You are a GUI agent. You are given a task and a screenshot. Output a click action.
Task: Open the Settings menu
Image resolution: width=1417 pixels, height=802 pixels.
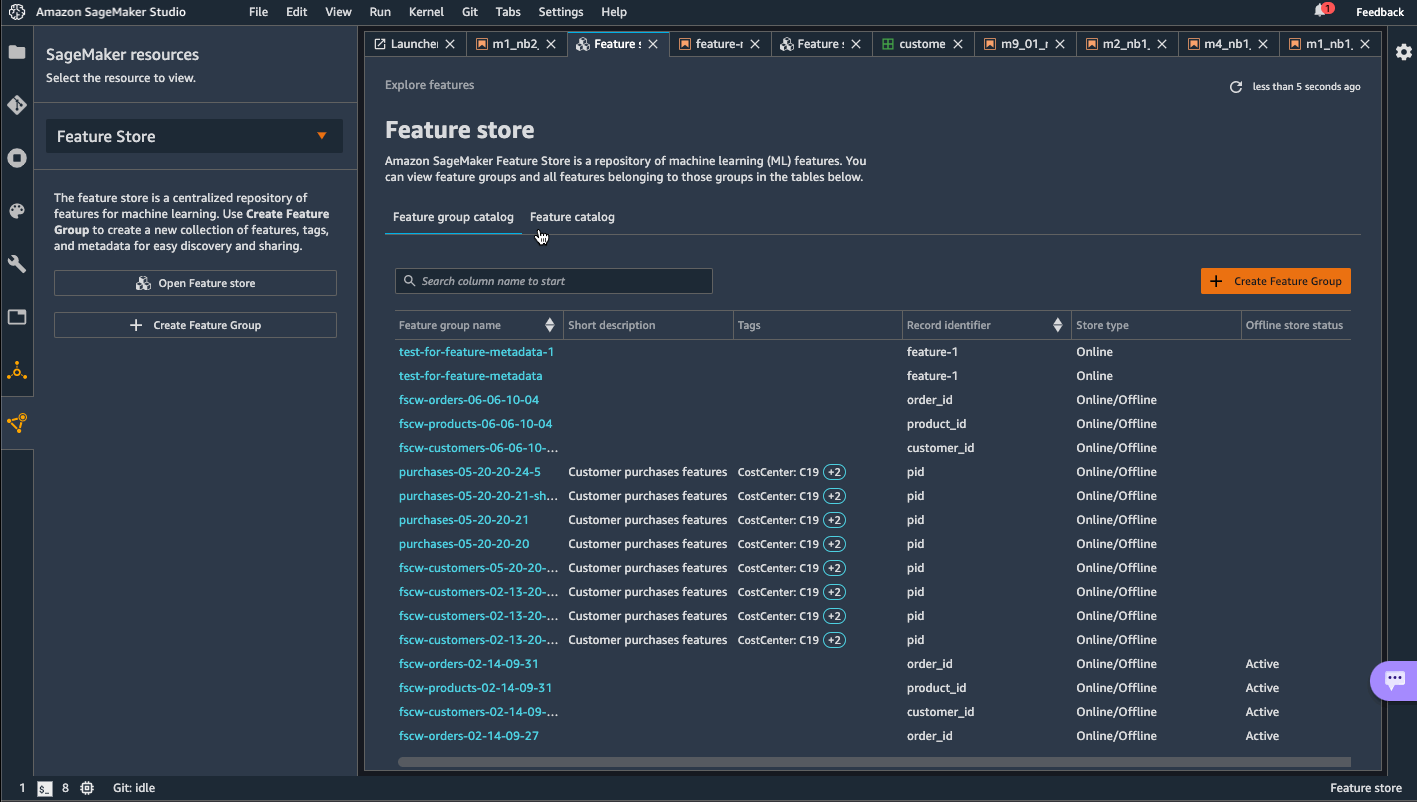tap(561, 12)
